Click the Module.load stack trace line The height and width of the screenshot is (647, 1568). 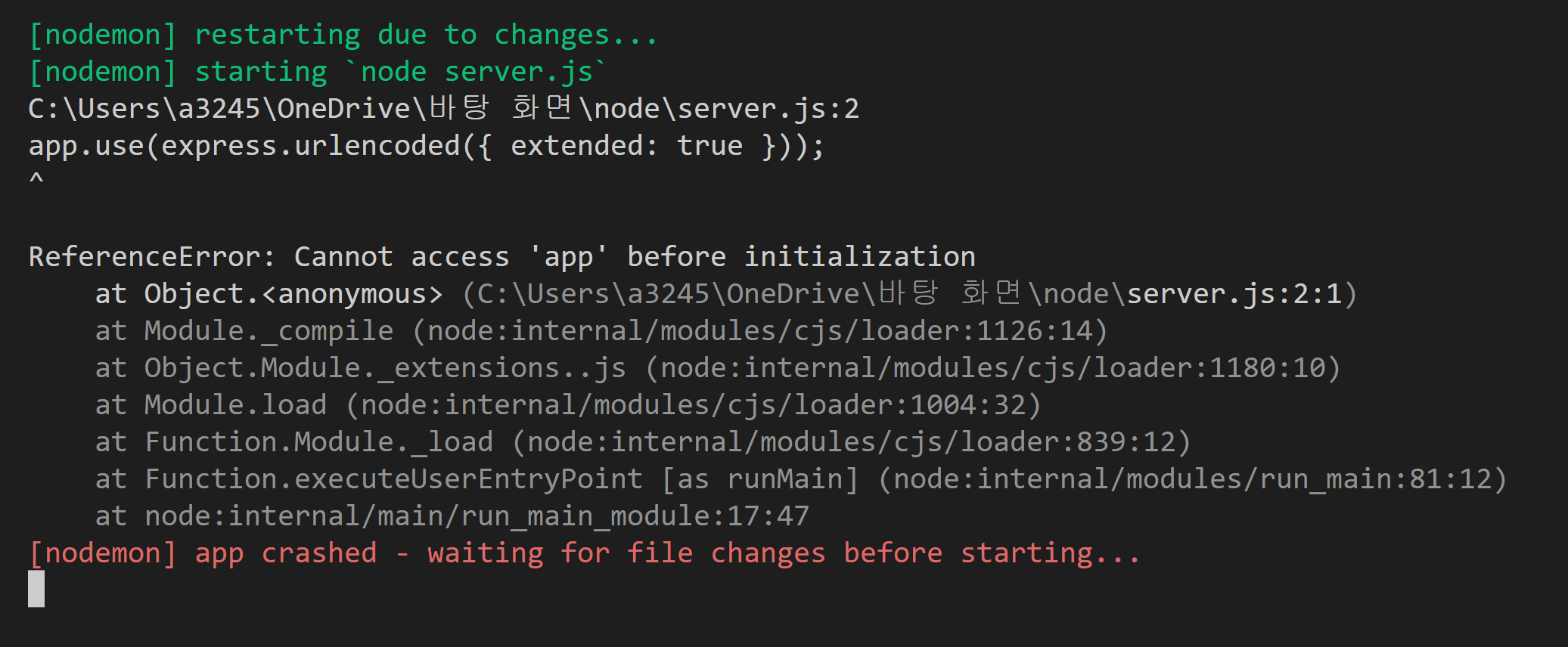tap(568, 405)
